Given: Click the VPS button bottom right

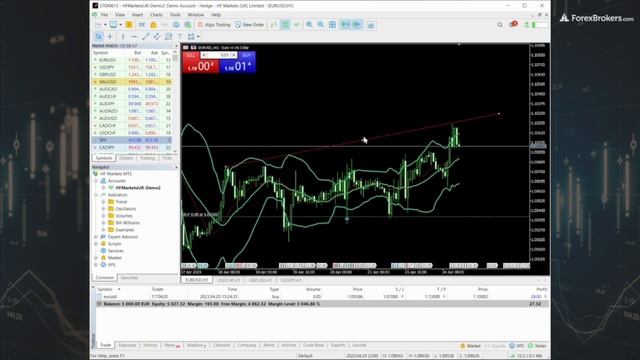Looking at the screenshot, I should [x=517, y=346].
